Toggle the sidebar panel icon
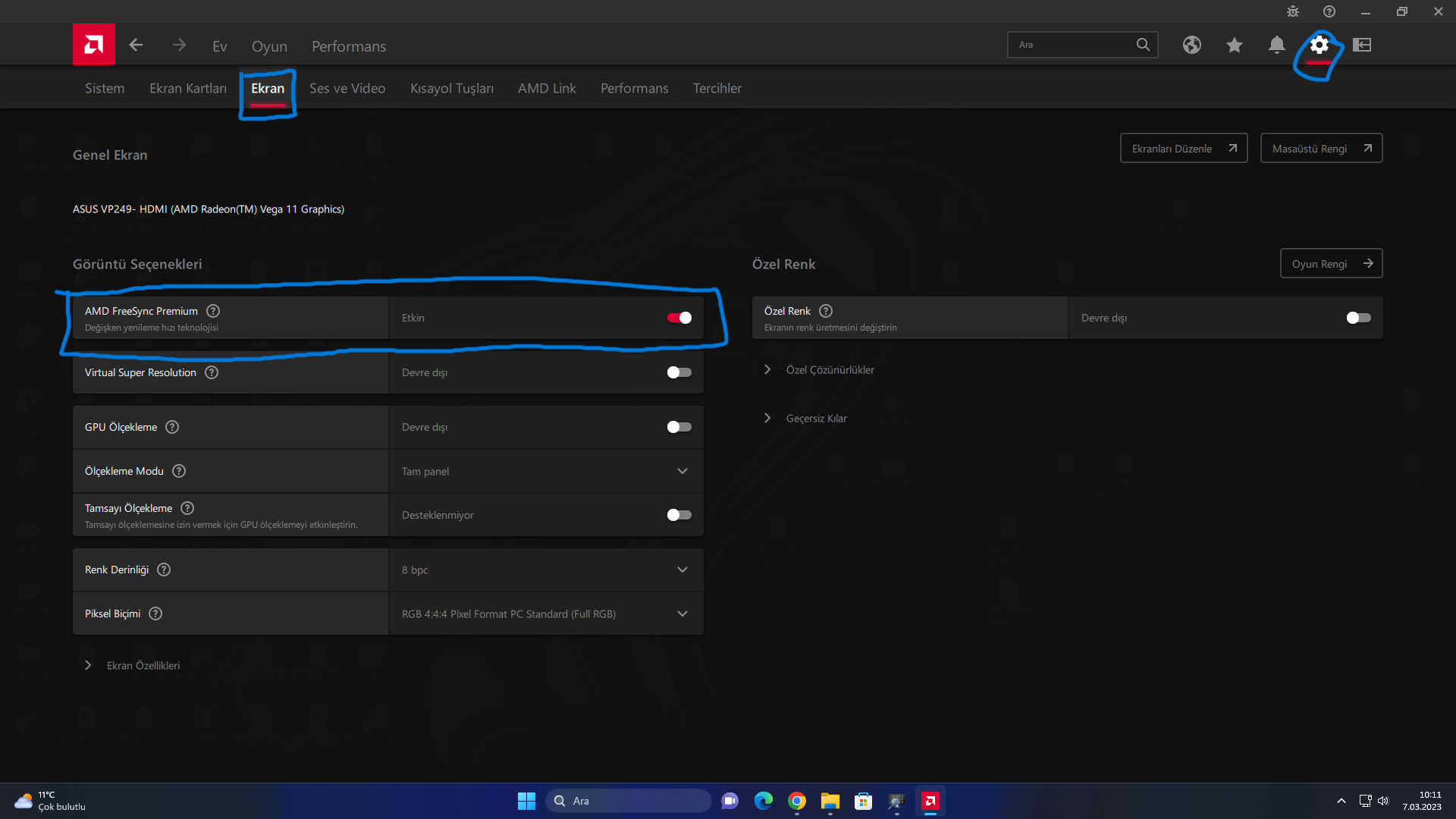 pos(1362,45)
